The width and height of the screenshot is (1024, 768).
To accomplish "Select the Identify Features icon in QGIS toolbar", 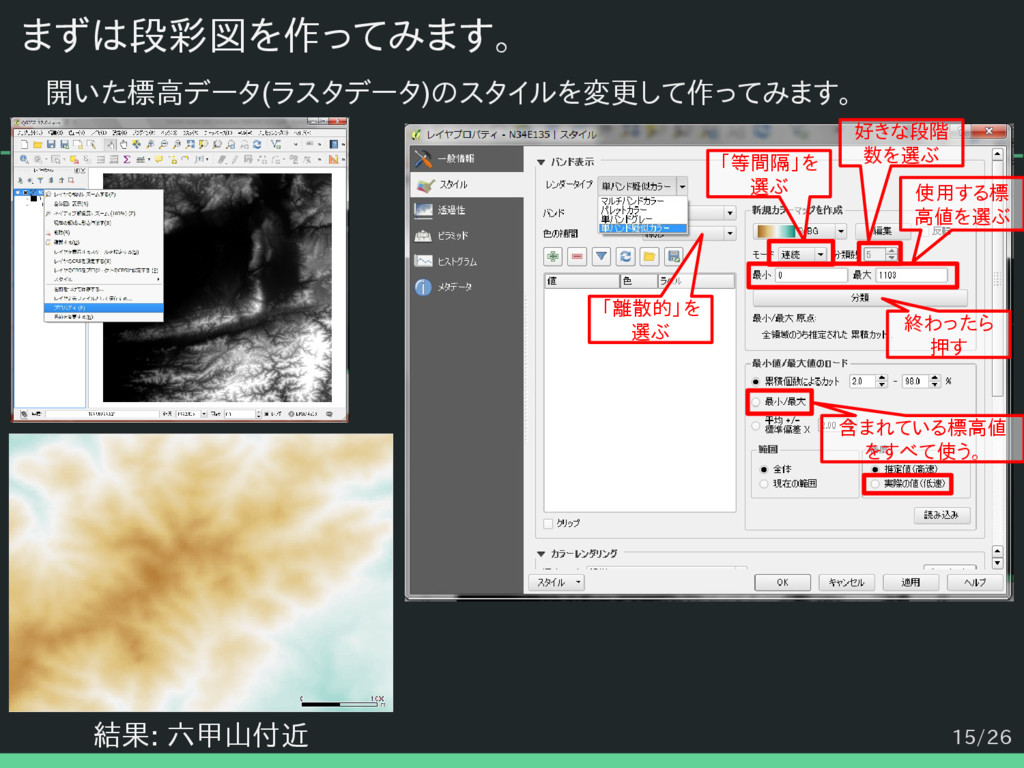I will pos(24,159).
